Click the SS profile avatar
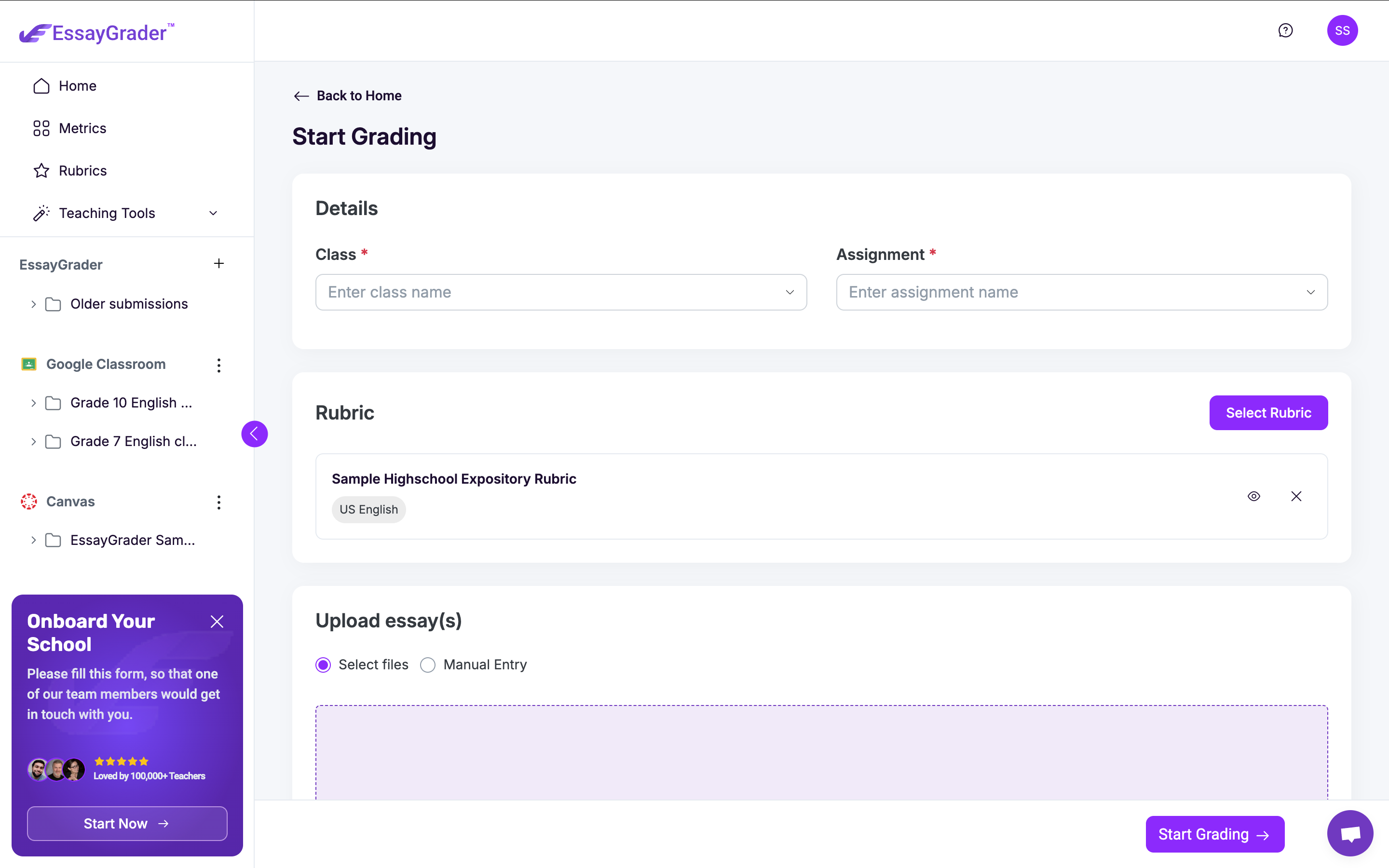 click(1342, 30)
